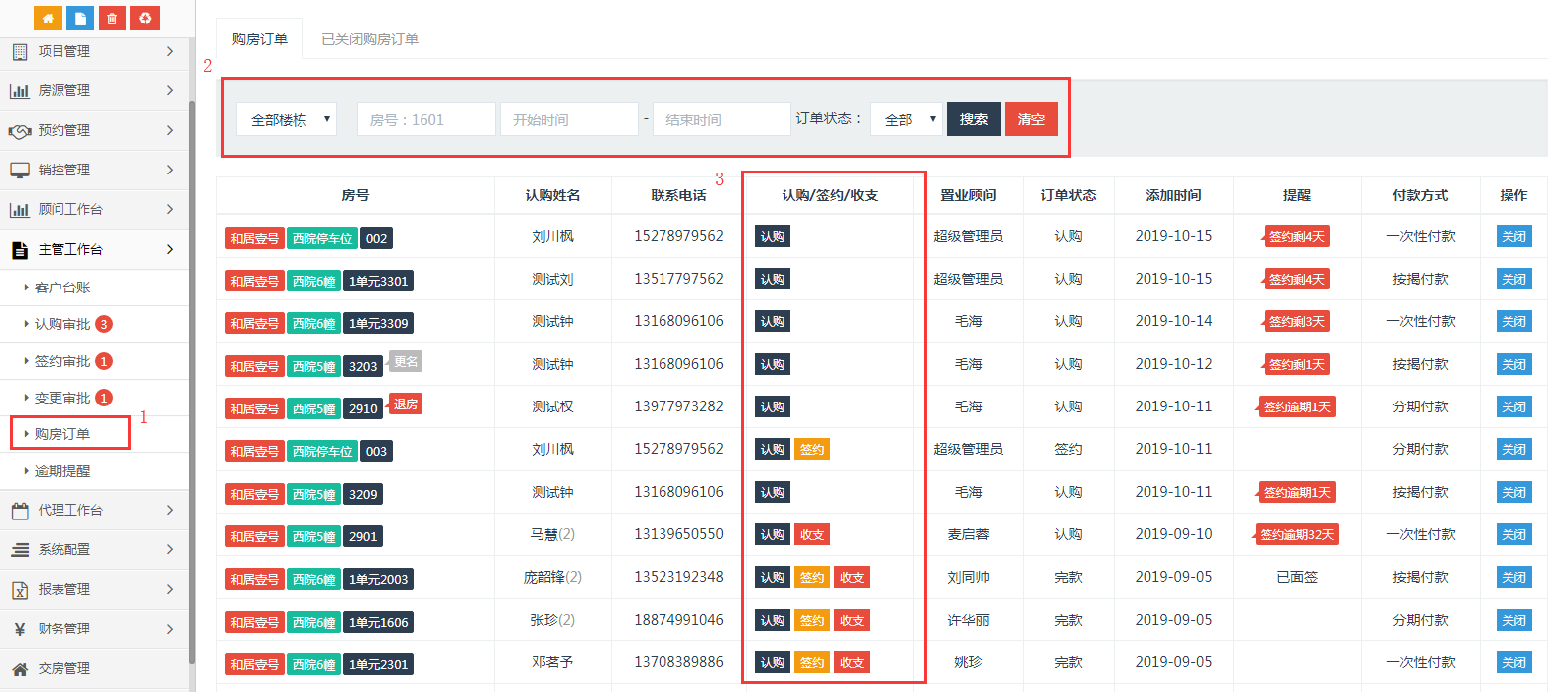Image resolution: width=1568 pixels, height=692 pixels.
Task: Click the 清空 clear button
Action: pyautogui.click(x=1030, y=119)
